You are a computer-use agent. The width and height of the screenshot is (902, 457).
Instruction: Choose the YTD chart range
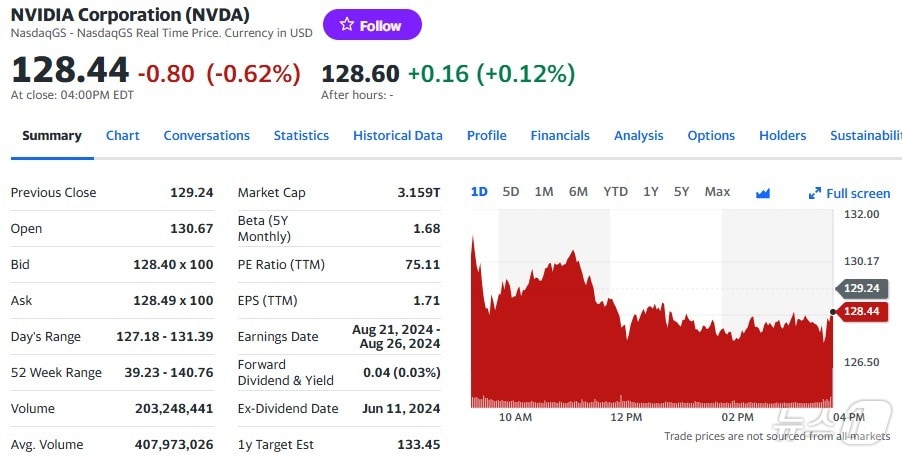[615, 192]
